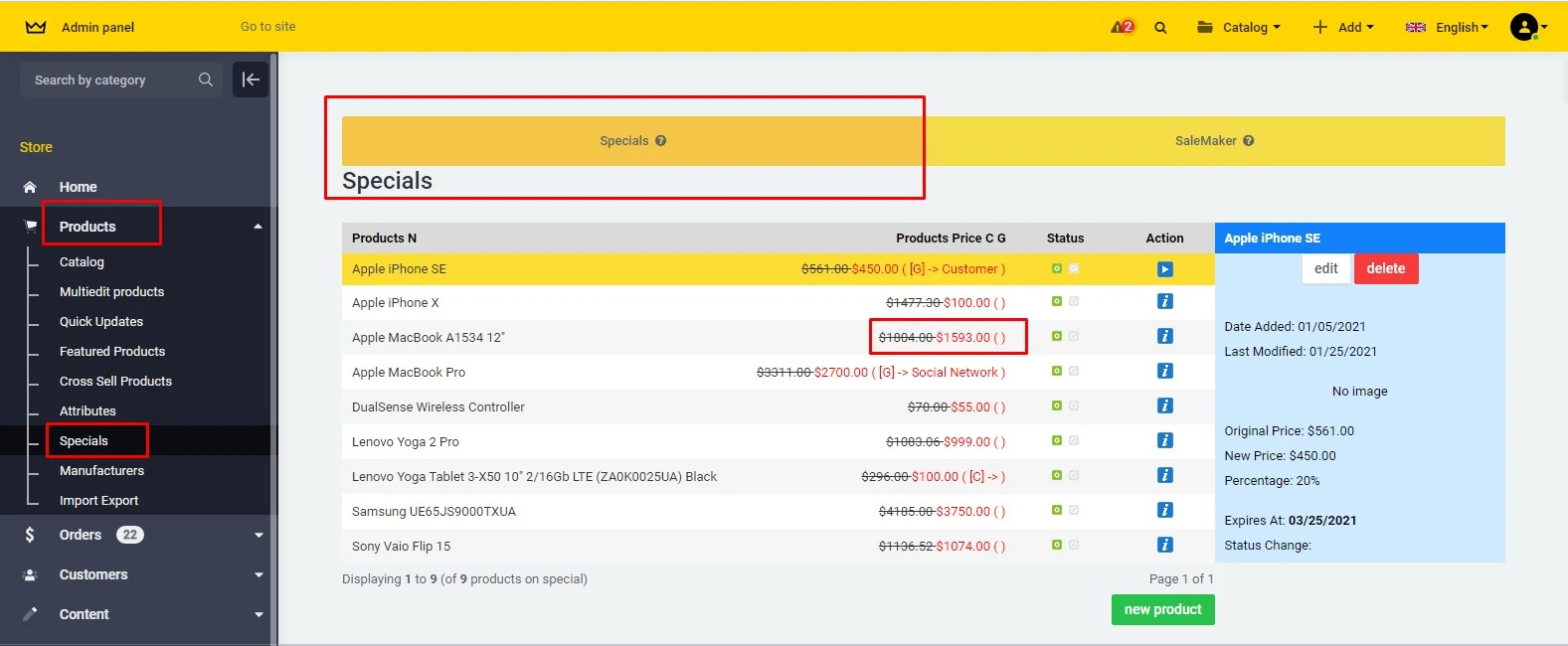Click the green new product button
Image resolution: width=1568 pixels, height=646 pixels.
(x=1162, y=610)
